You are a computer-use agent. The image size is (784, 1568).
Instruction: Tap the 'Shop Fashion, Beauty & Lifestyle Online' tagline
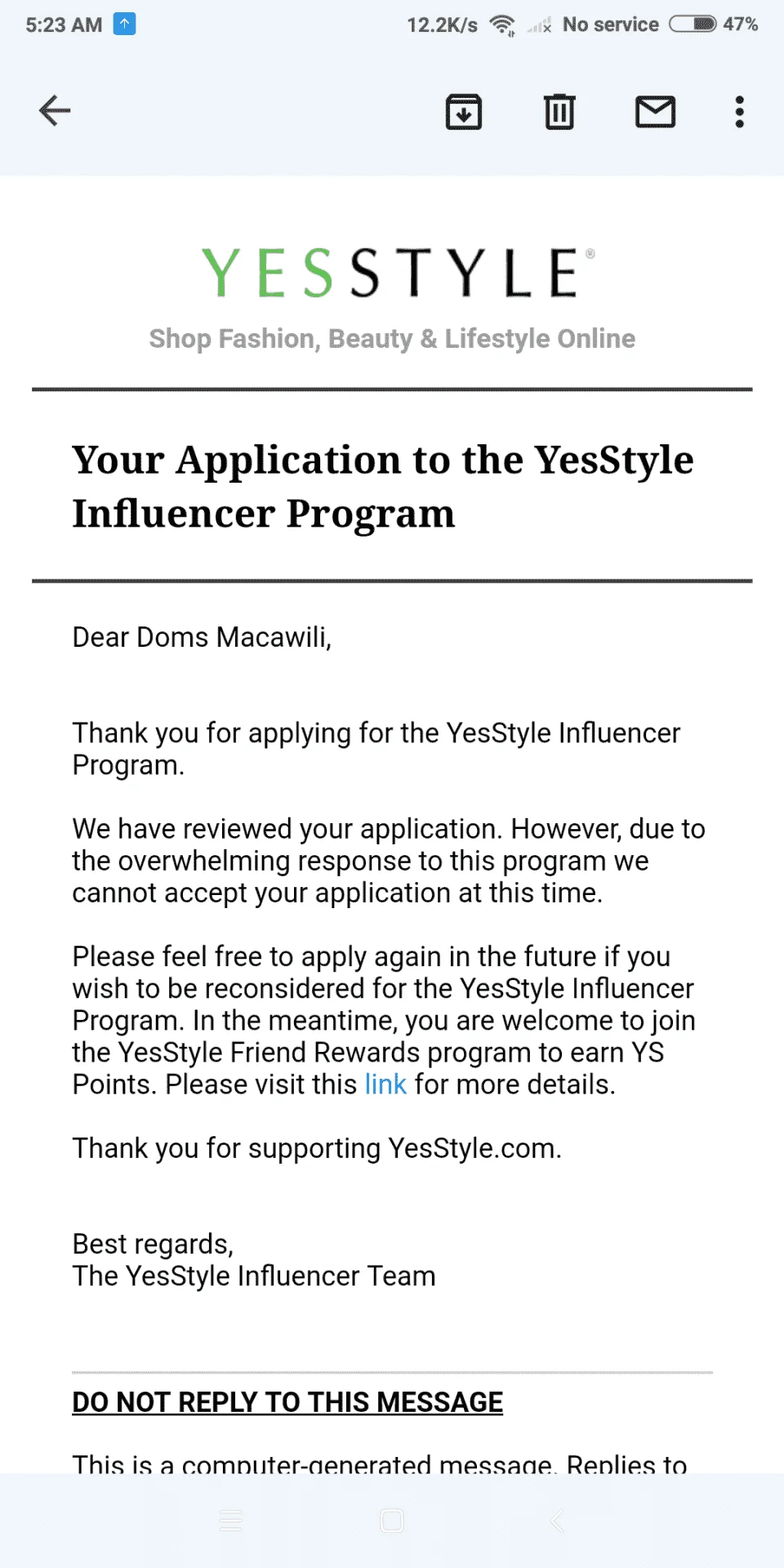click(392, 339)
